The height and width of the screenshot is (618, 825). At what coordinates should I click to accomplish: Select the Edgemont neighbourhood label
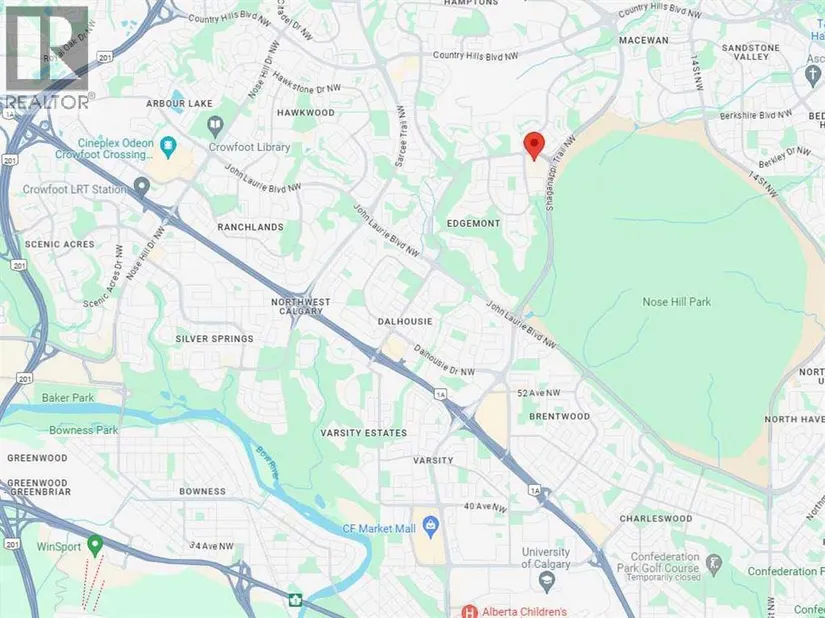click(x=473, y=224)
